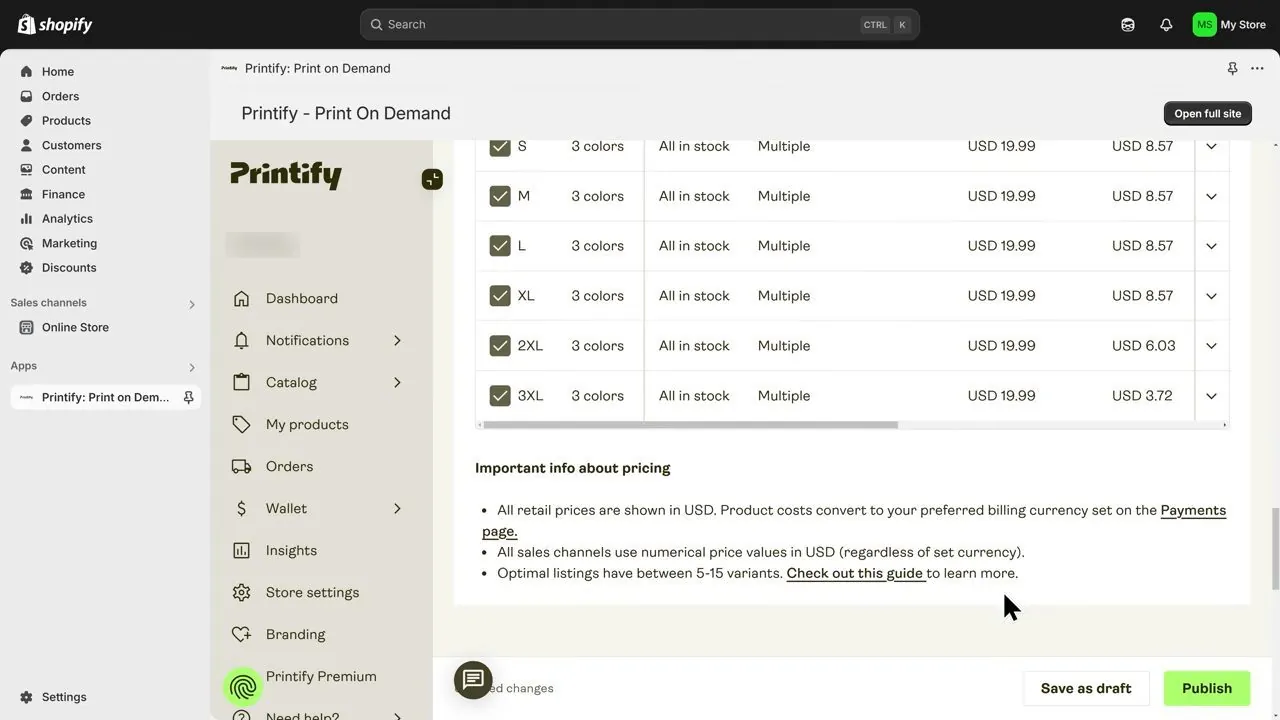1280x720 pixels.
Task: Open the chat support bubble icon
Action: coord(473,680)
